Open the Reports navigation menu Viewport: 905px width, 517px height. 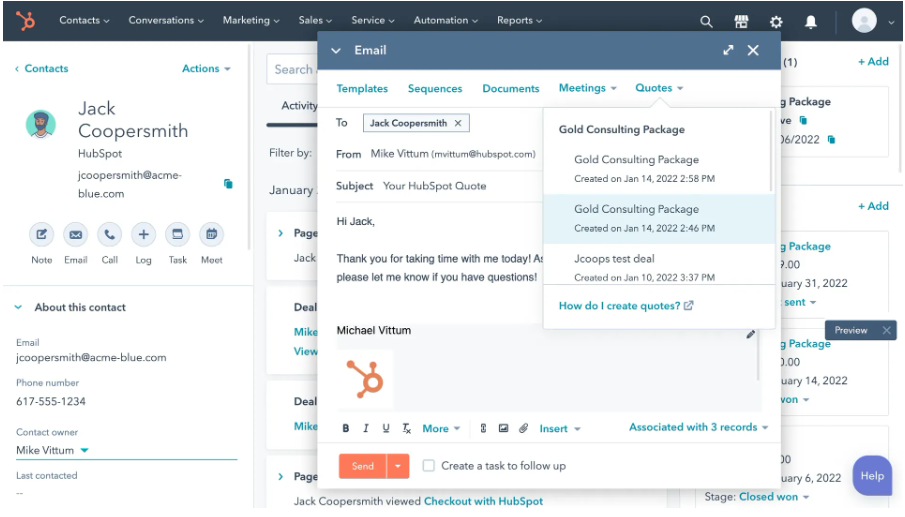[x=519, y=20]
